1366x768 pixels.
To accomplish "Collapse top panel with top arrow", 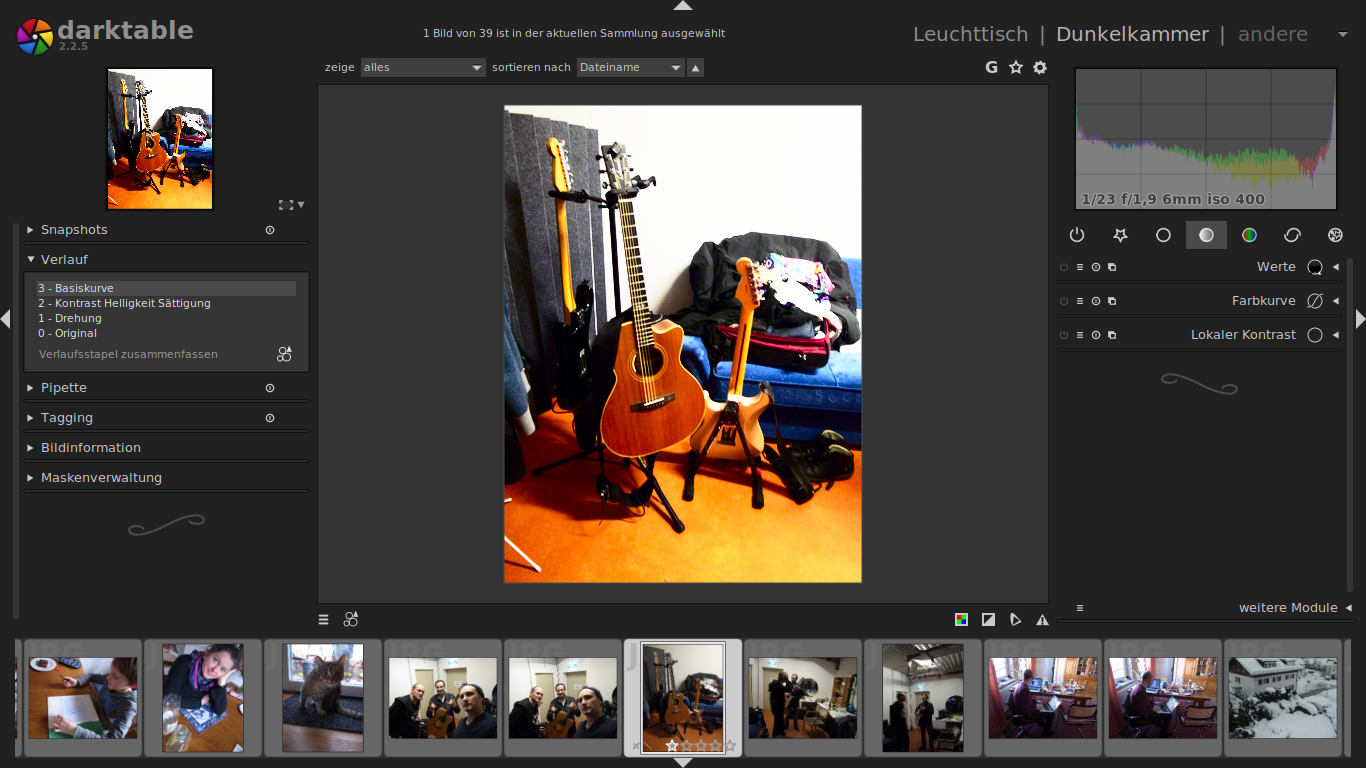I will (683, 5).
